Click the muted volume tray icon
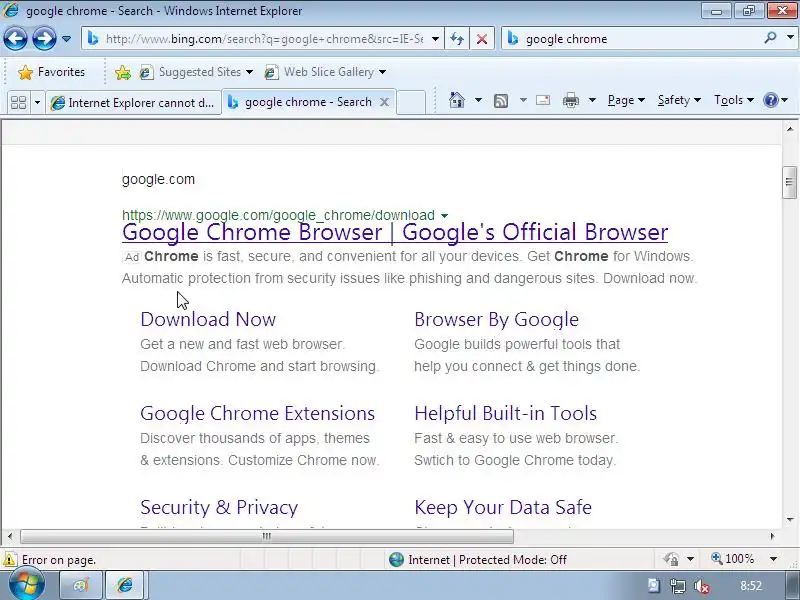800x600 pixels. tap(702, 586)
